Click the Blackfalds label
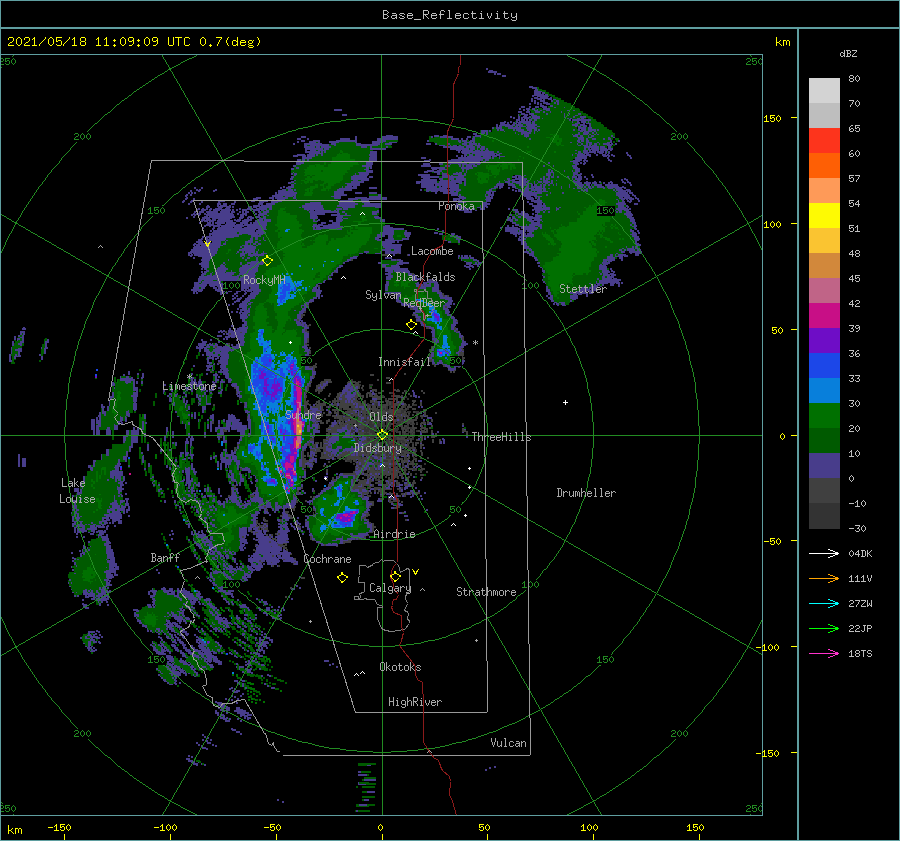900x841 pixels. 425,277
